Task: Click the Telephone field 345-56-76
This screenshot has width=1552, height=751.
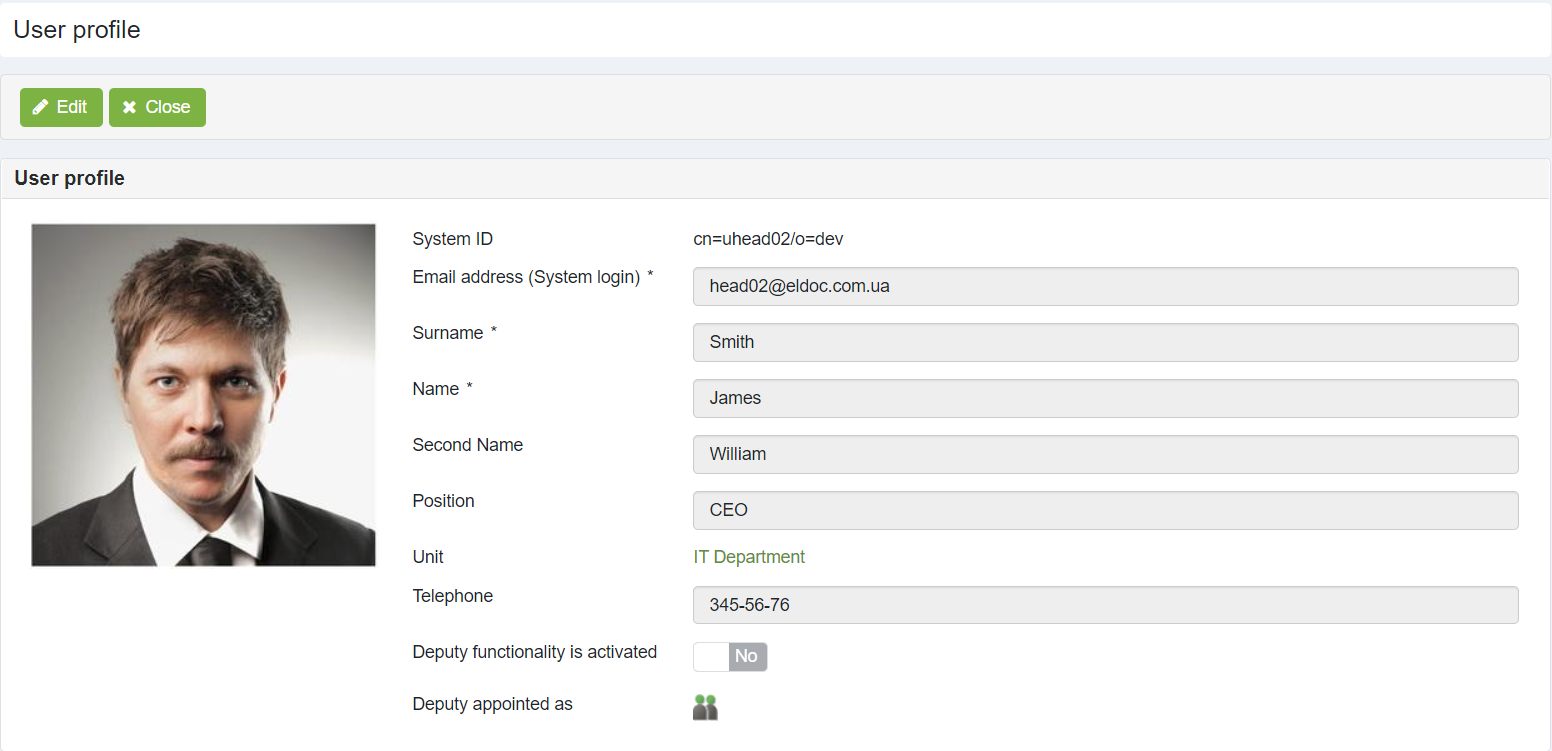Action: 1105,605
